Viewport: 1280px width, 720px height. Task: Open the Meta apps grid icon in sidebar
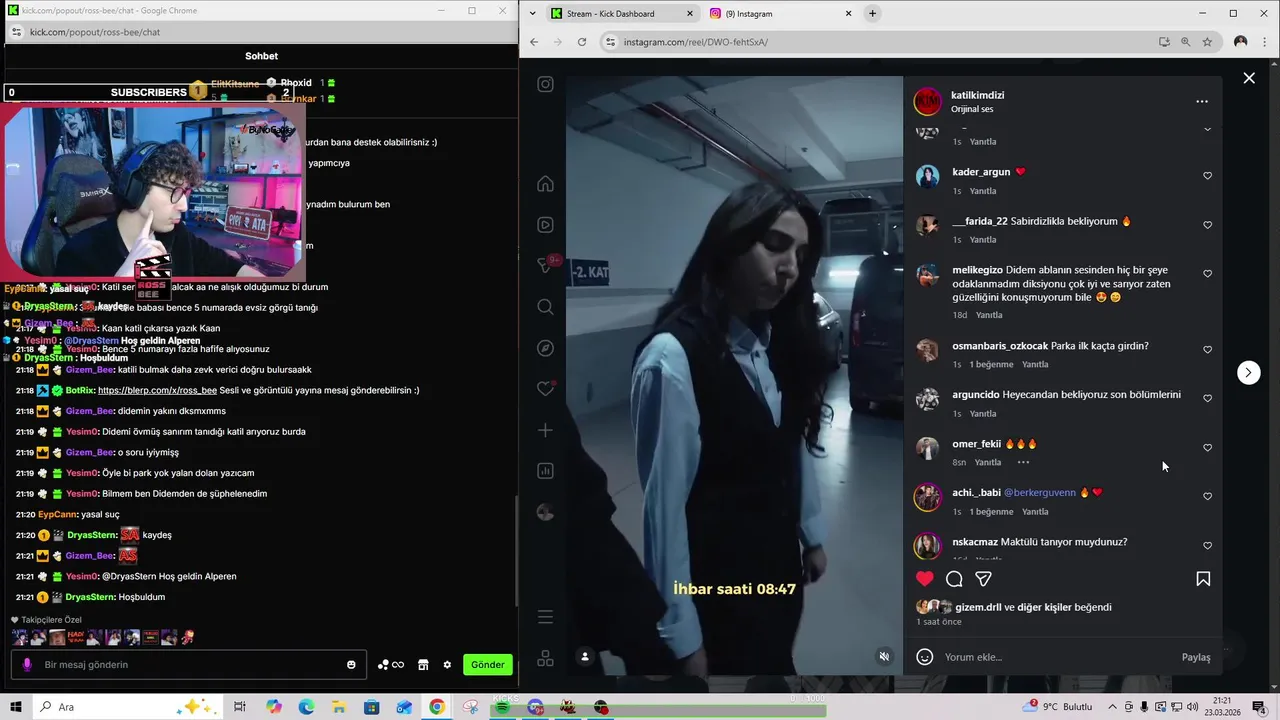(545, 658)
